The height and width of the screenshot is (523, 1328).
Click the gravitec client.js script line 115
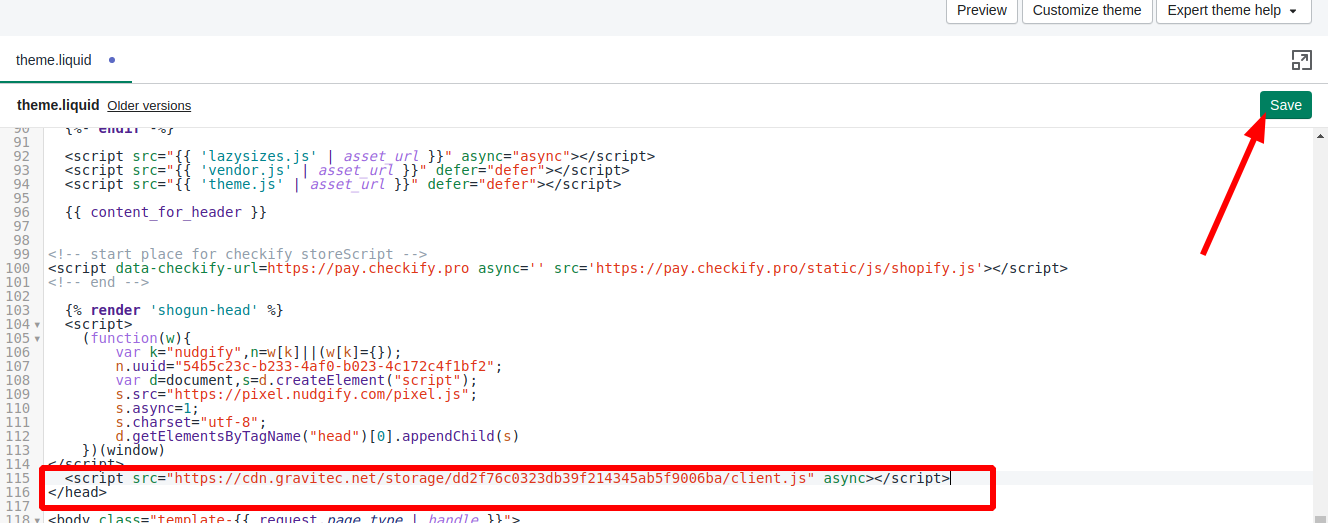pyautogui.click(x=508, y=478)
